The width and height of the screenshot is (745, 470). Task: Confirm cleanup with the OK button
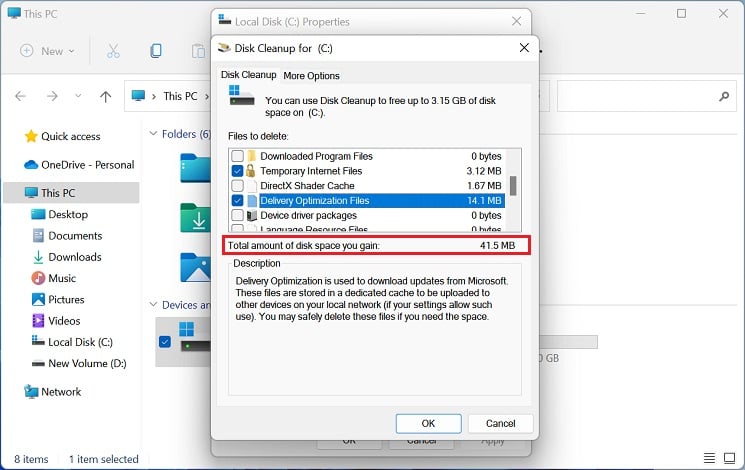pyautogui.click(x=428, y=423)
